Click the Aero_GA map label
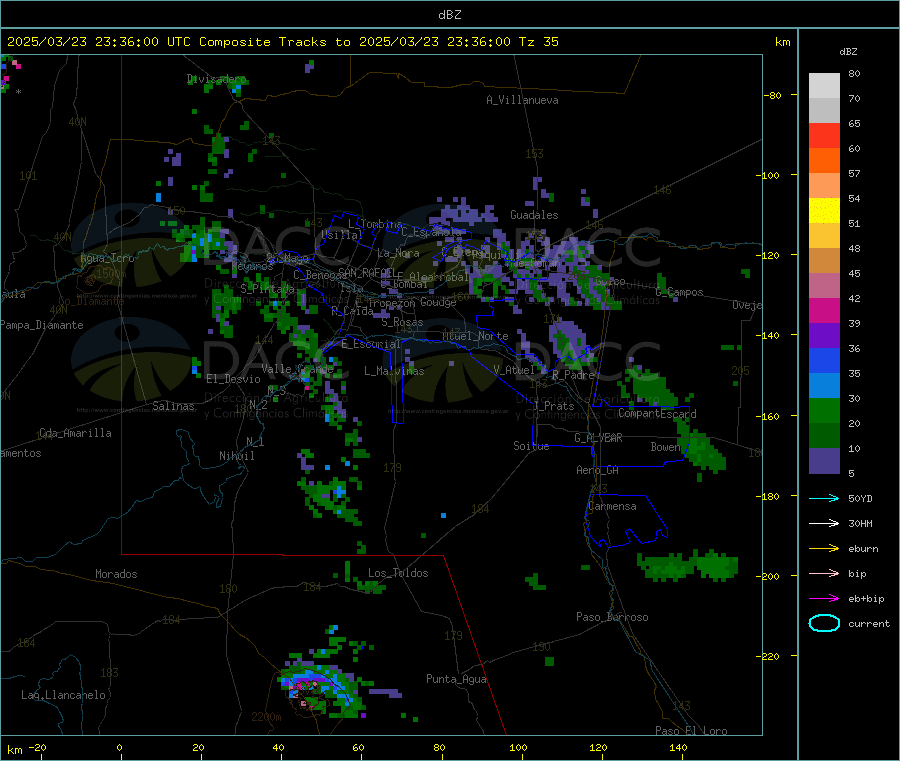The height and width of the screenshot is (761, 900). point(598,470)
